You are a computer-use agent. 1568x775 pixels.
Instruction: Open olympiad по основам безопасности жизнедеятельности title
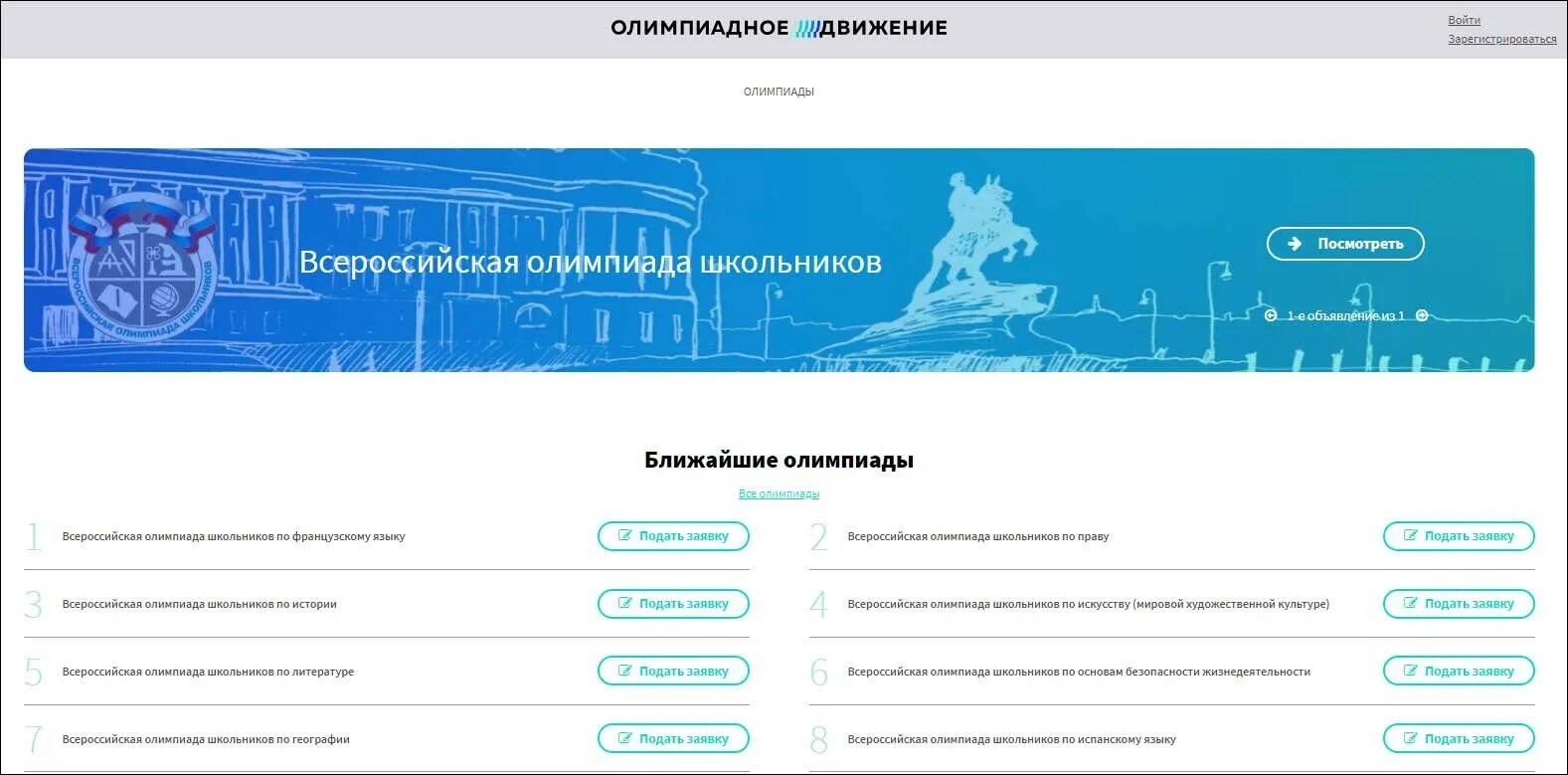click(x=1079, y=672)
